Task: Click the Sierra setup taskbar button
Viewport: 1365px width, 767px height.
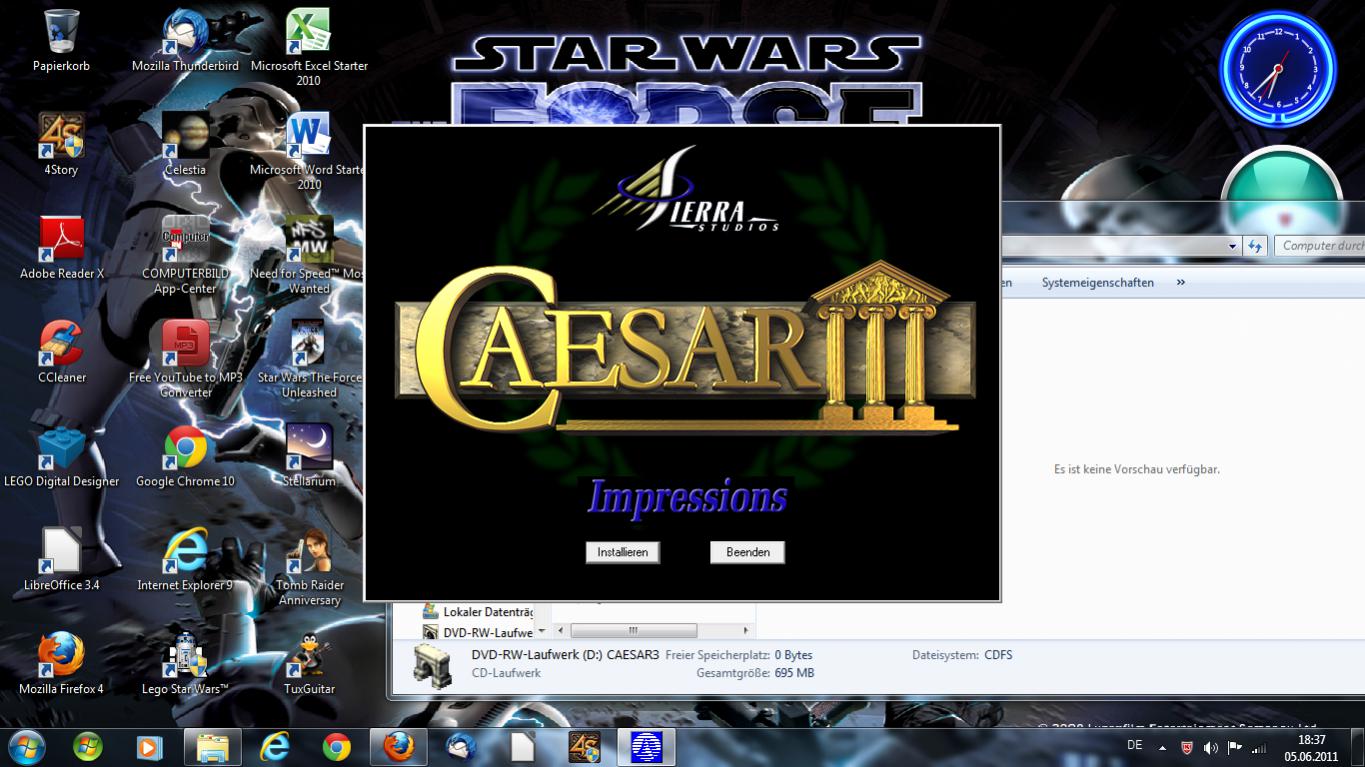Action: point(646,747)
